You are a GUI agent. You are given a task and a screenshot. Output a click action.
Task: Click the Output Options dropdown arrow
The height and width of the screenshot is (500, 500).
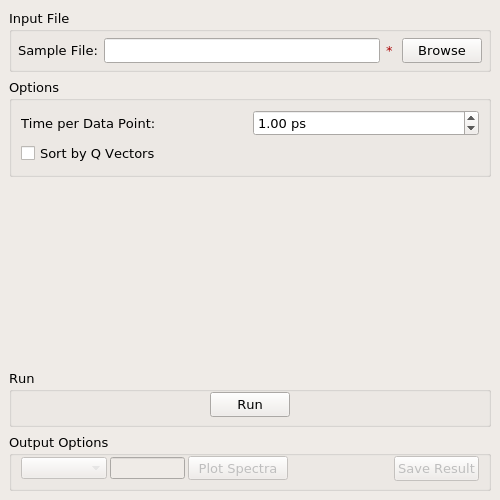[96, 468]
